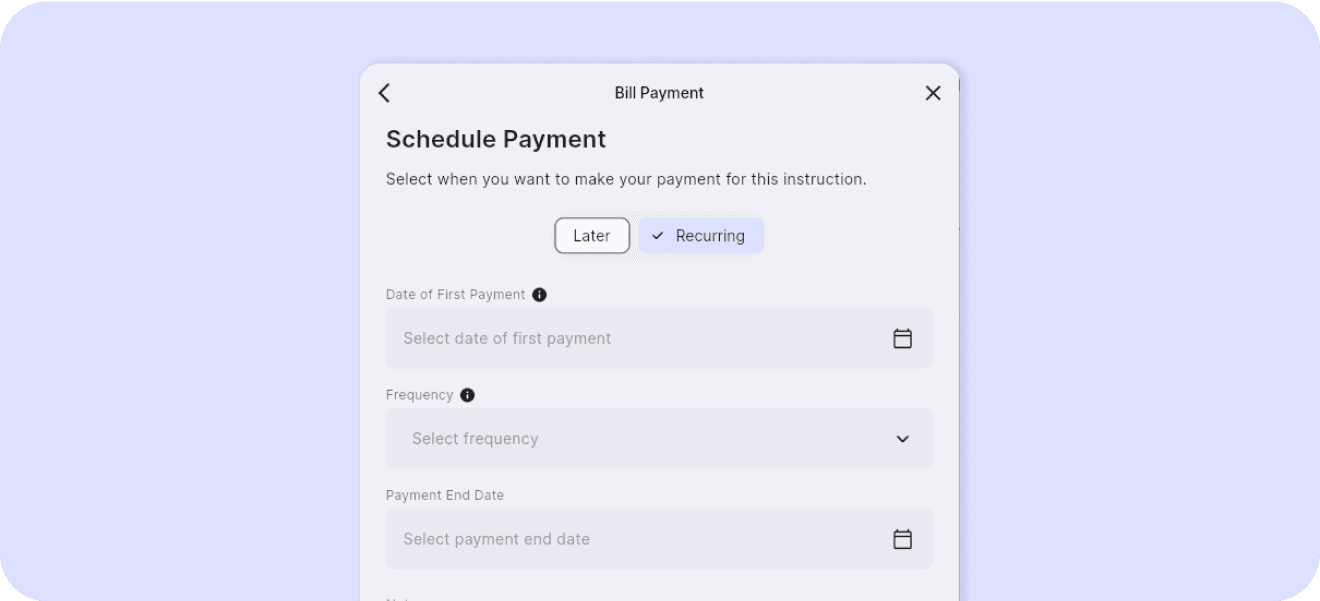Show Date of First Payment info tooltip

[539, 294]
